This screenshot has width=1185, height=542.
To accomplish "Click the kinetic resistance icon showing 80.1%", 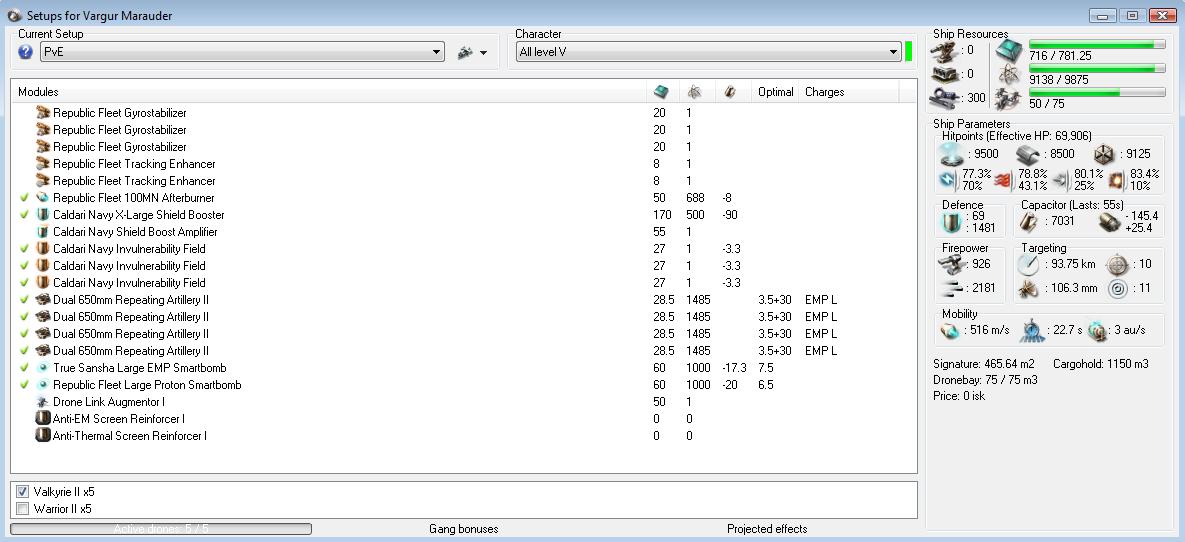I will (x=1060, y=180).
